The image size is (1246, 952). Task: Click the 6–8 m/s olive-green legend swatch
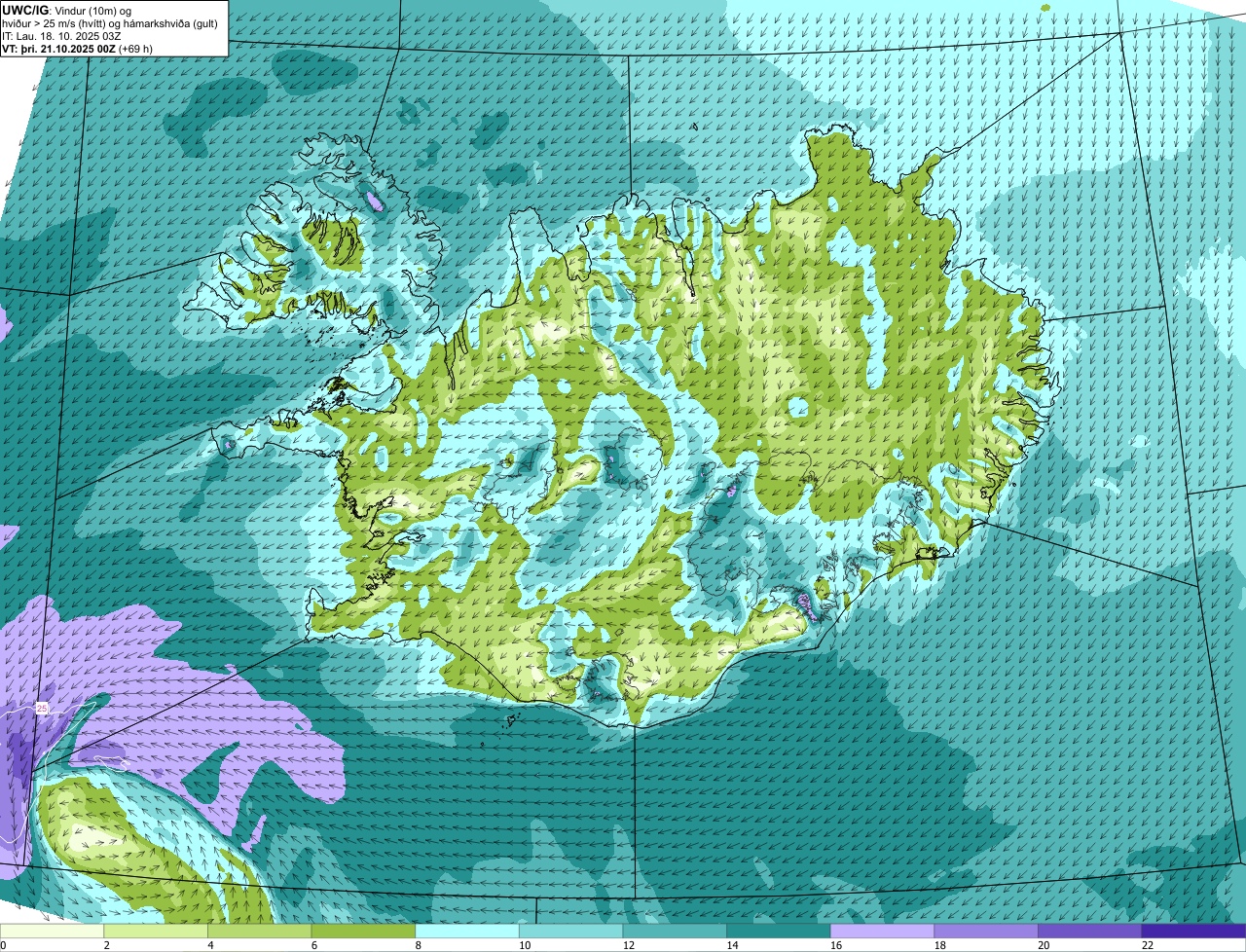pyautogui.click(x=363, y=932)
